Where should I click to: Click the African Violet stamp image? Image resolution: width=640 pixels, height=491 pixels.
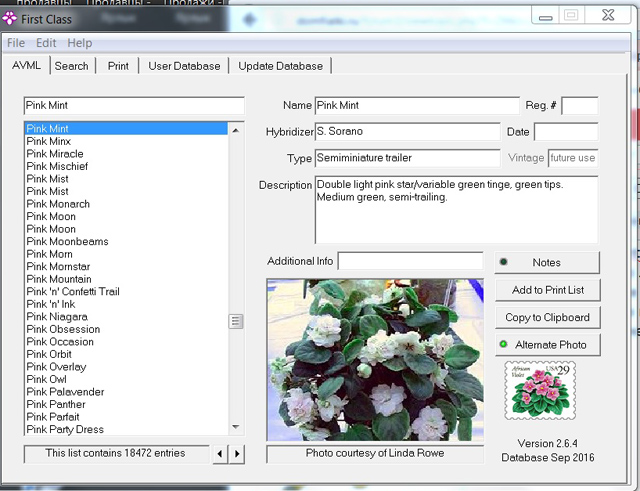coord(540,391)
